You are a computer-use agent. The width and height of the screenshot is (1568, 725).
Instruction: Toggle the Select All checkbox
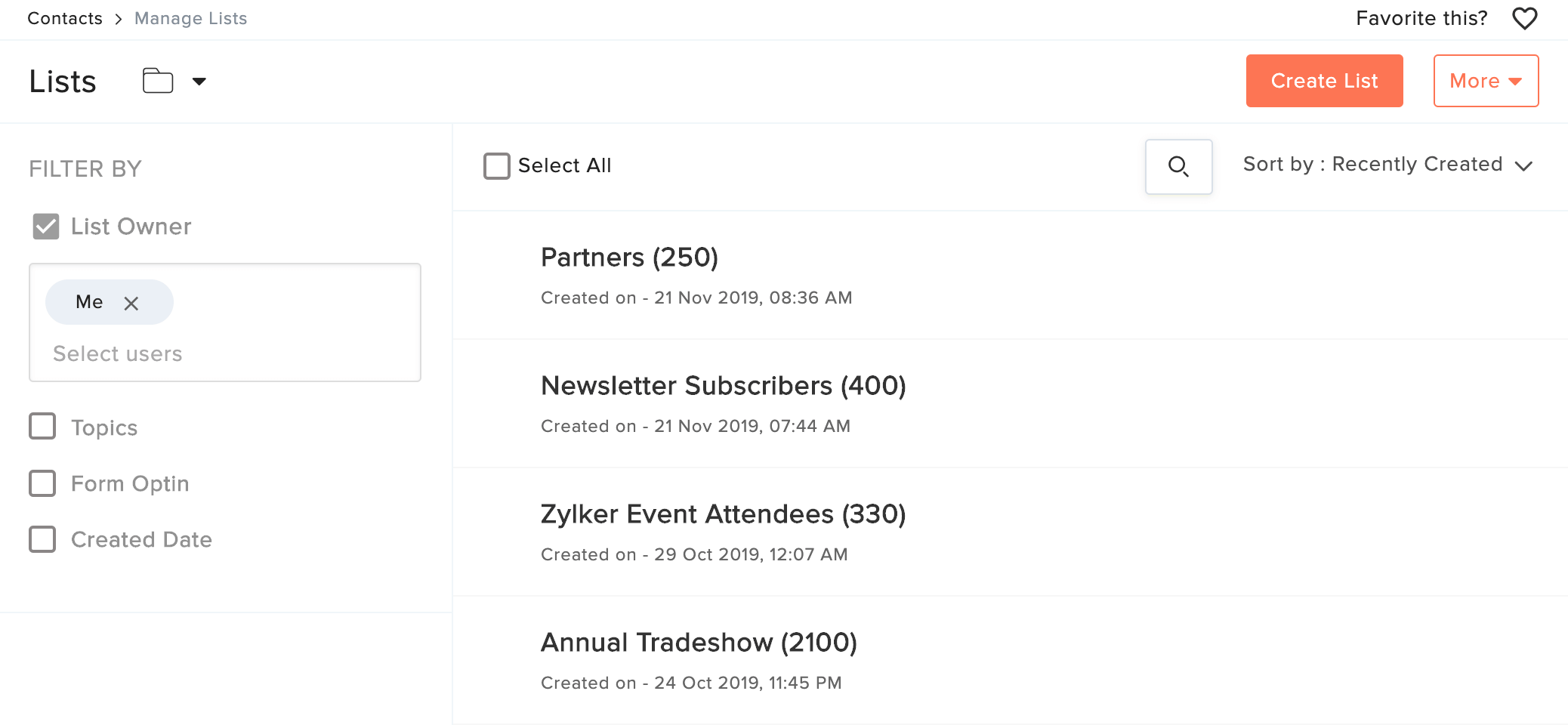pos(497,166)
